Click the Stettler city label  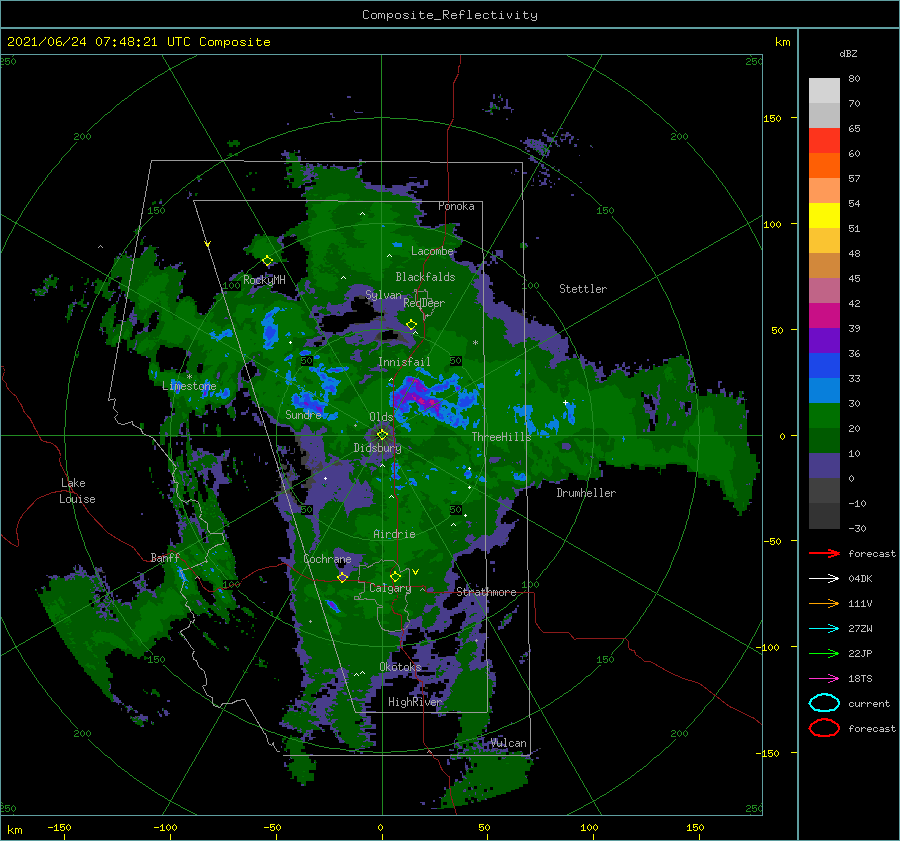pyautogui.click(x=583, y=289)
